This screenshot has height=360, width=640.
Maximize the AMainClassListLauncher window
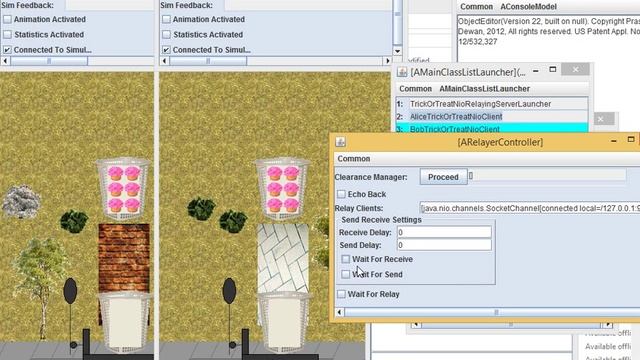(x=553, y=70)
